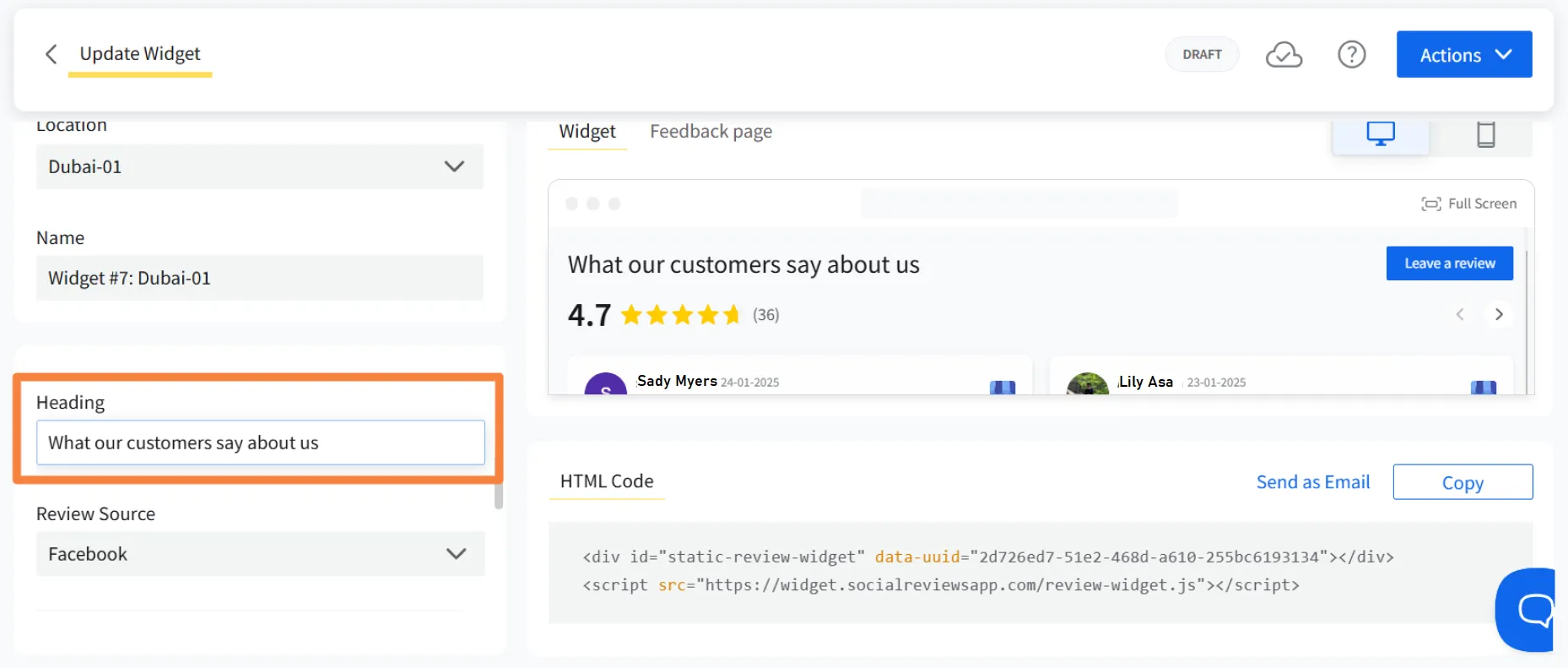The image size is (1568, 668).
Task: Copy the HTML code
Action: tap(1463, 482)
